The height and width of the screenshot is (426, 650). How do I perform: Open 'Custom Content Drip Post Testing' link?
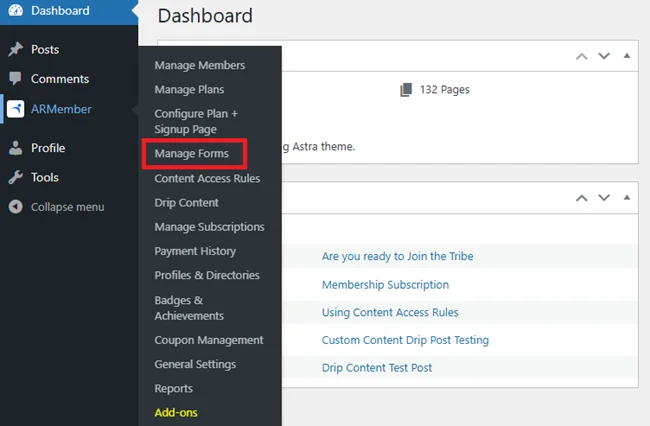(405, 340)
